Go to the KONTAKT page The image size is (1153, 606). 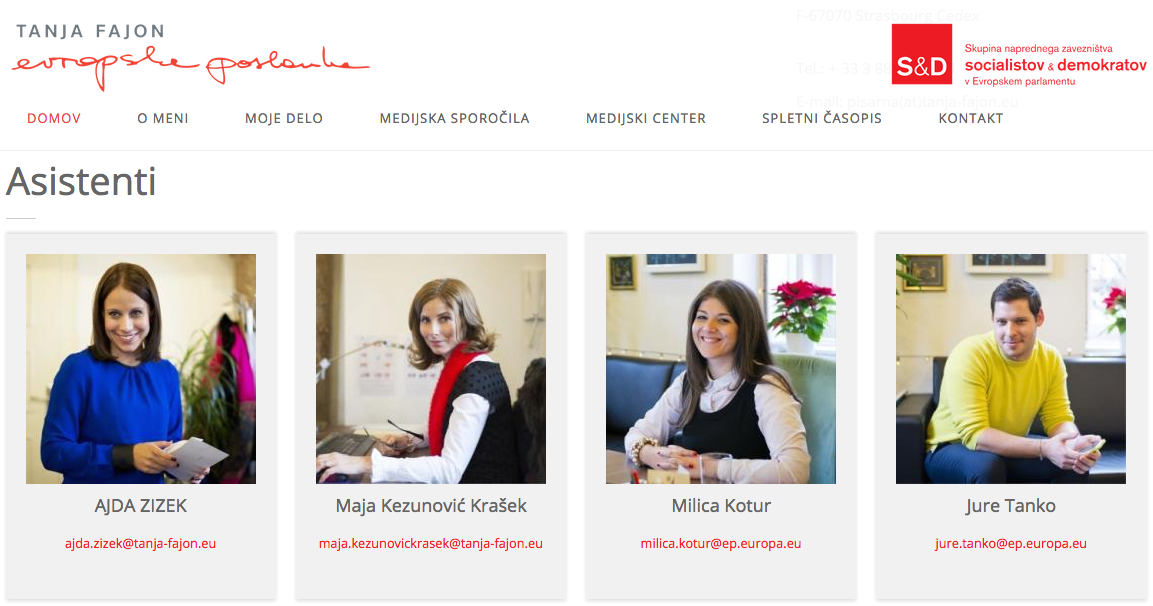point(971,118)
